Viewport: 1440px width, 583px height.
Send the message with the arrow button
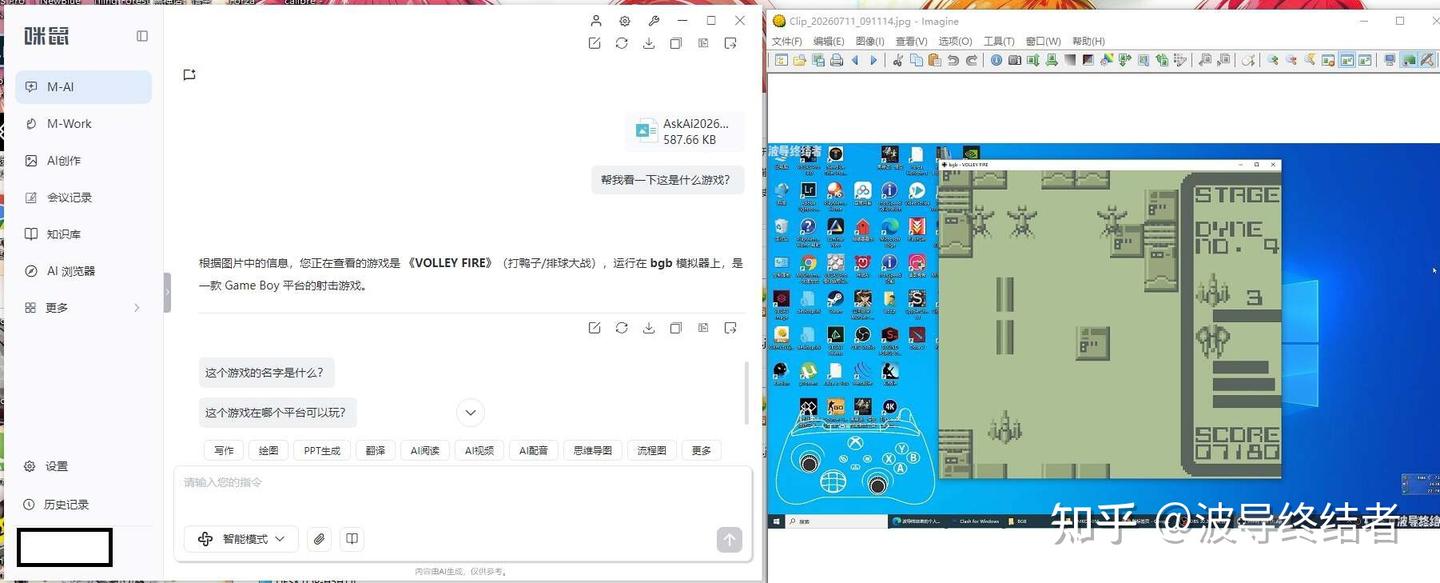pyautogui.click(x=729, y=540)
